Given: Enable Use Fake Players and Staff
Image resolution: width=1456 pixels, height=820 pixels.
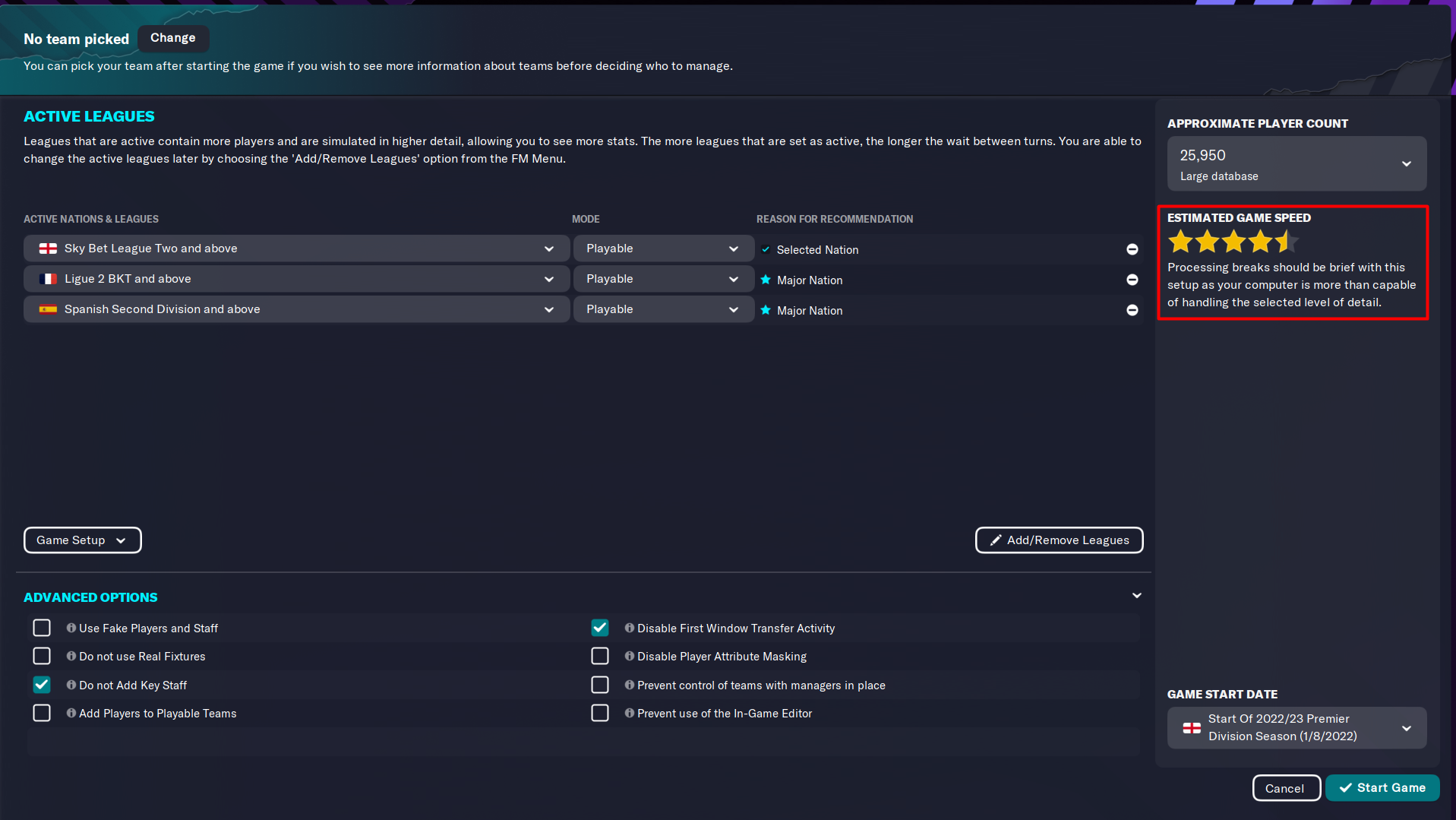Looking at the screenshot, I should click(x=42, y=628).
